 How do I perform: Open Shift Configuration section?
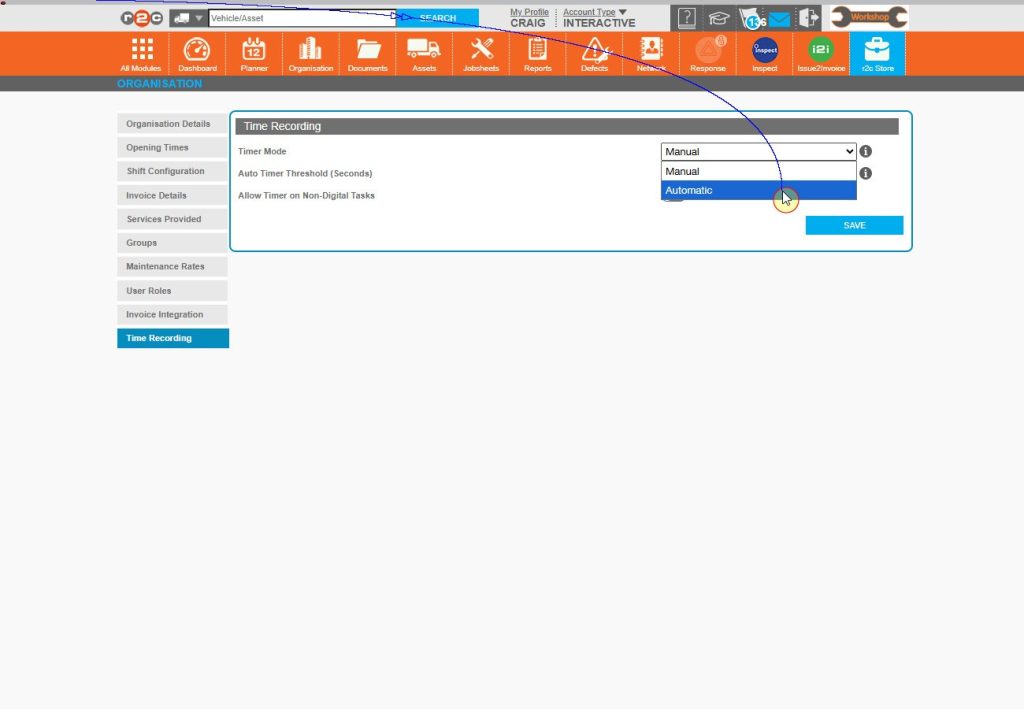click(172, 171)
